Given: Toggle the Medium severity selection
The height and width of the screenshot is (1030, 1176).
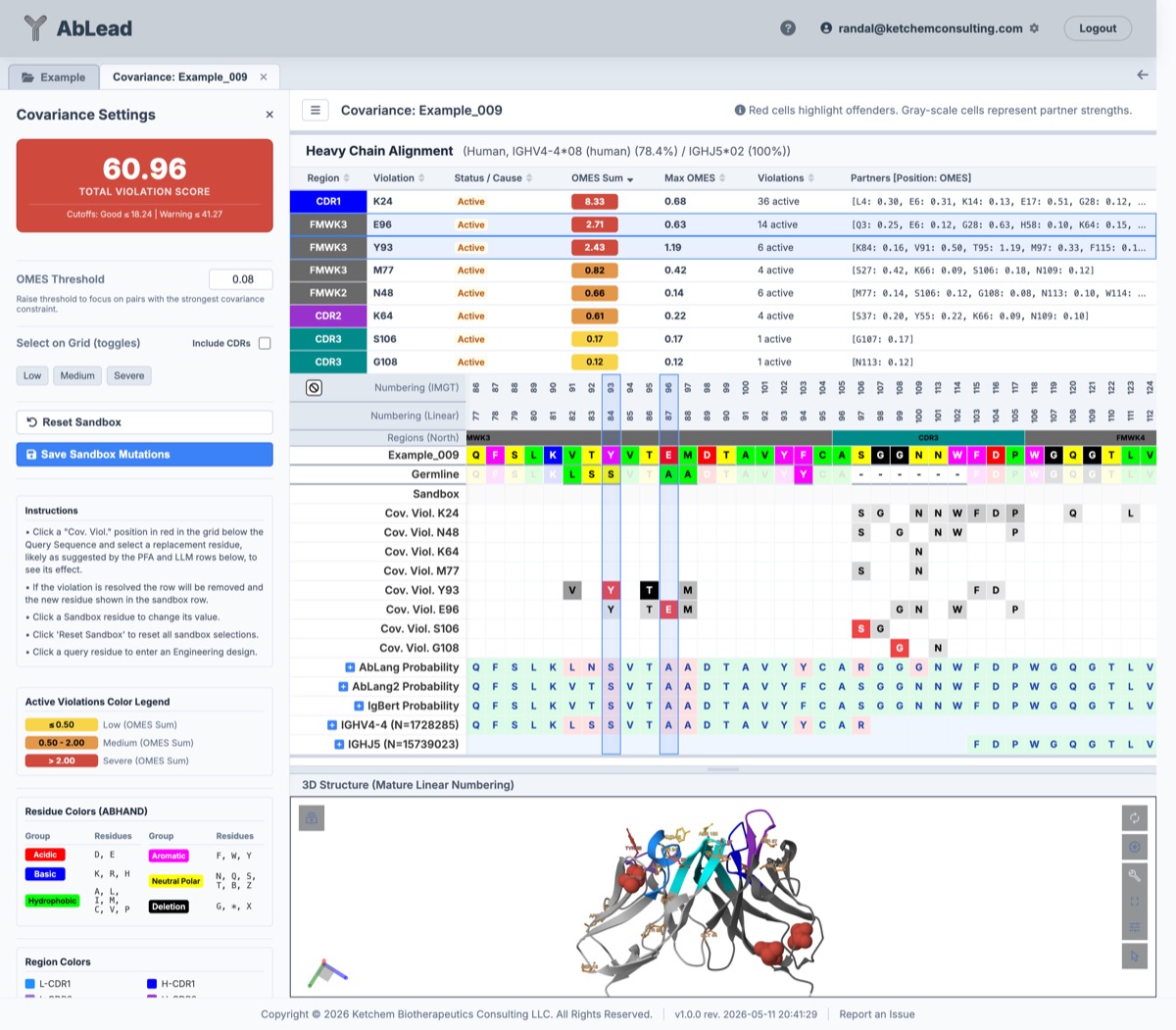Looking at the screenshot, I should point(77,375).
